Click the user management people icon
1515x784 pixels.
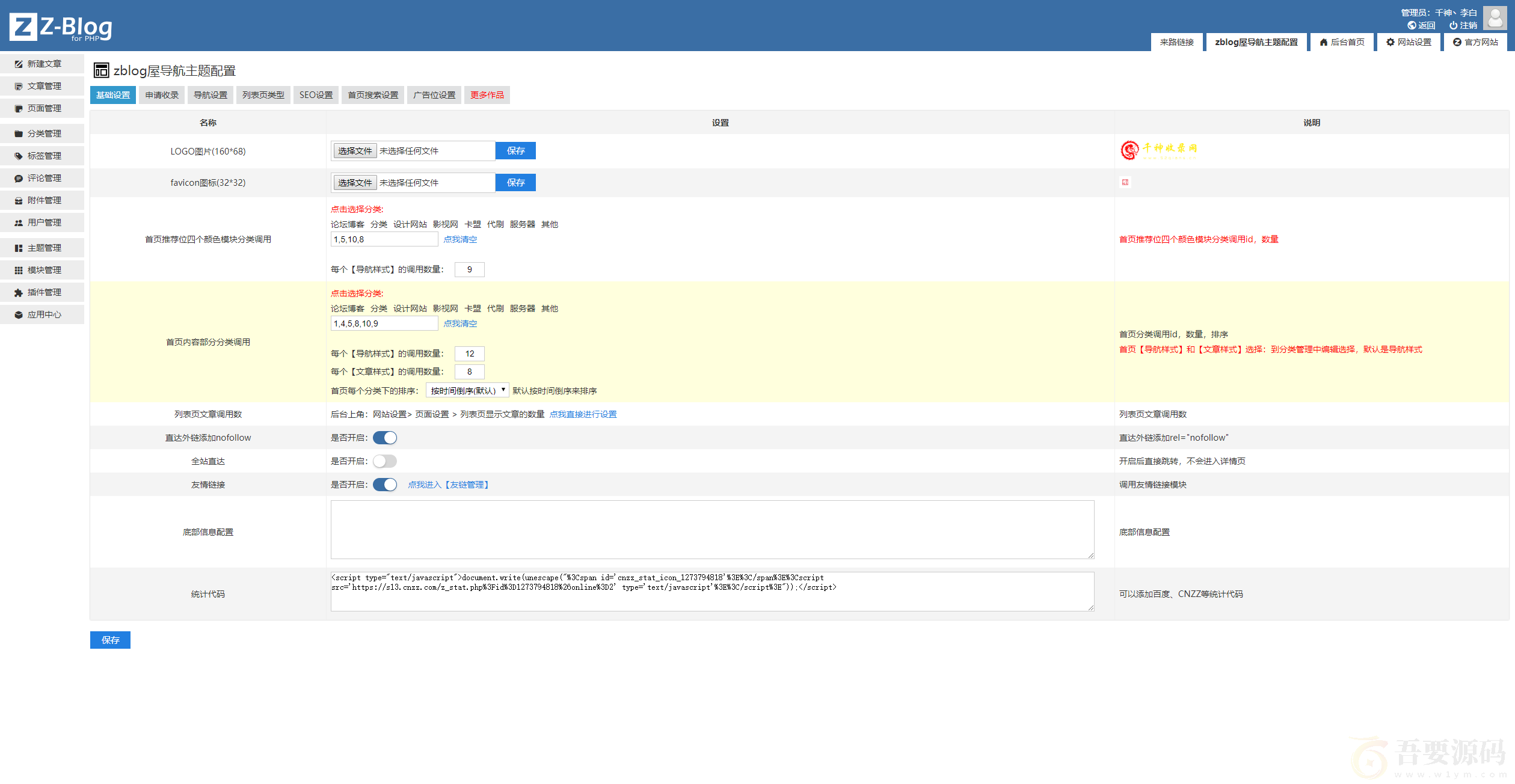[x=19, y=222]
